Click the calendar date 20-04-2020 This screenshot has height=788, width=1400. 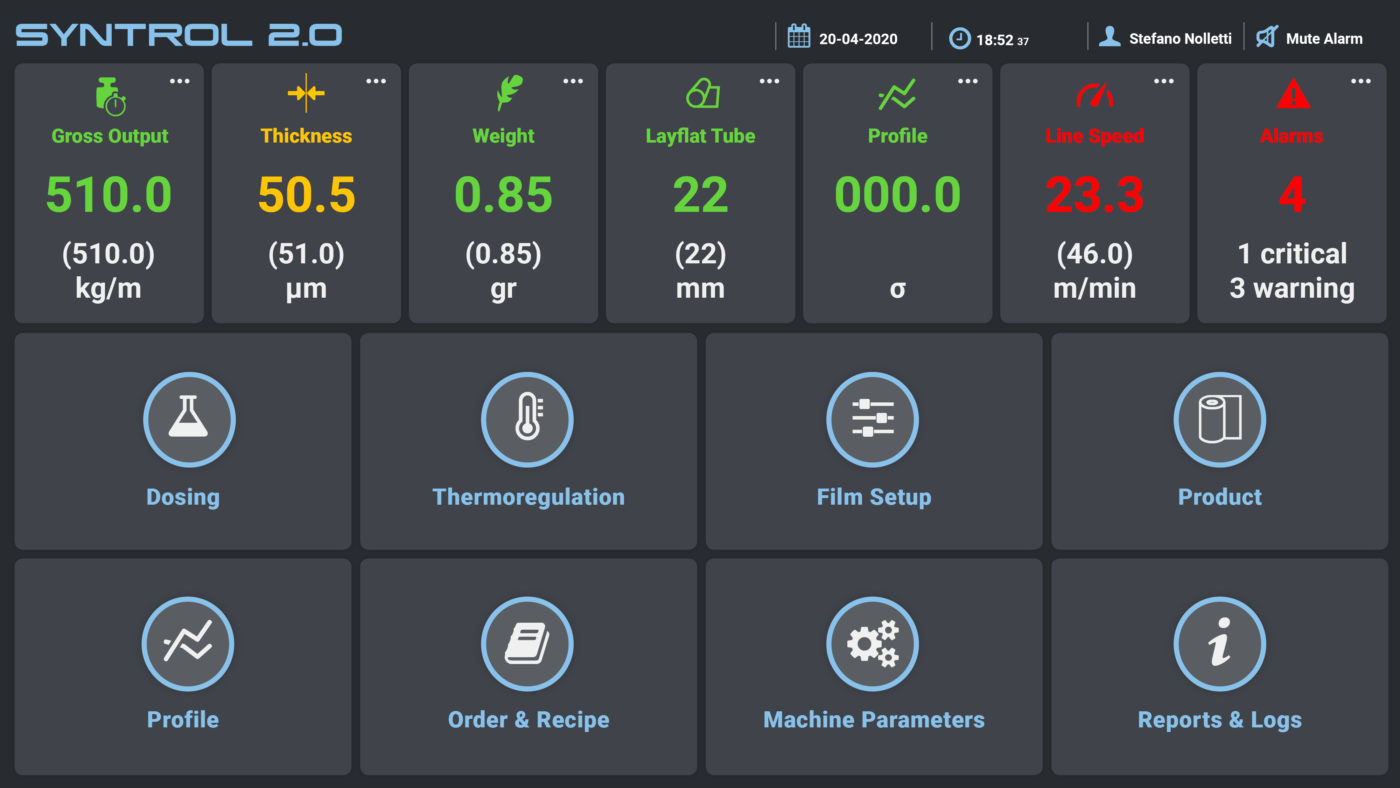pos(843,38)
